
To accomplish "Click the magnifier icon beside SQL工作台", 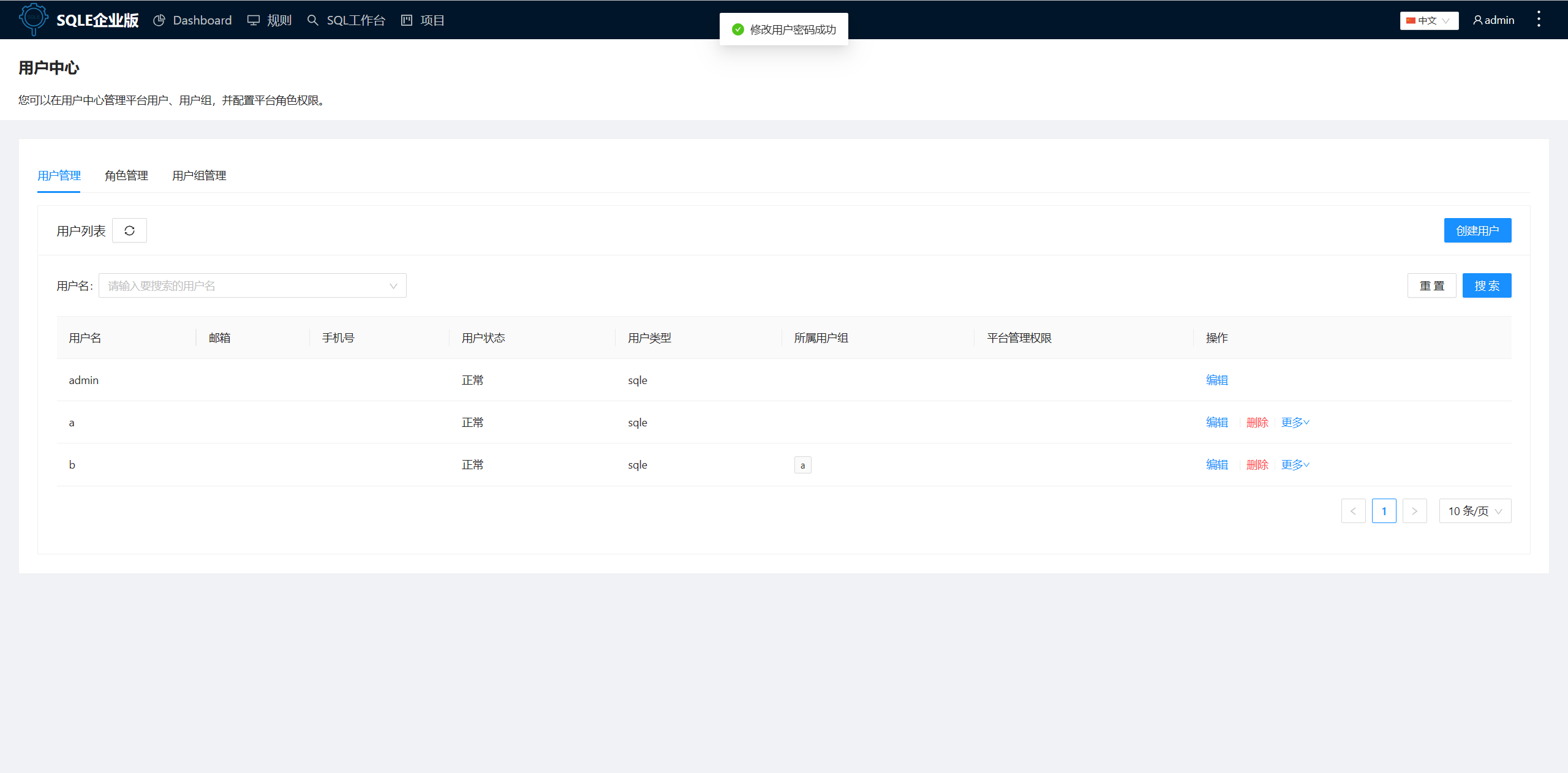I will tap(312, 20).
